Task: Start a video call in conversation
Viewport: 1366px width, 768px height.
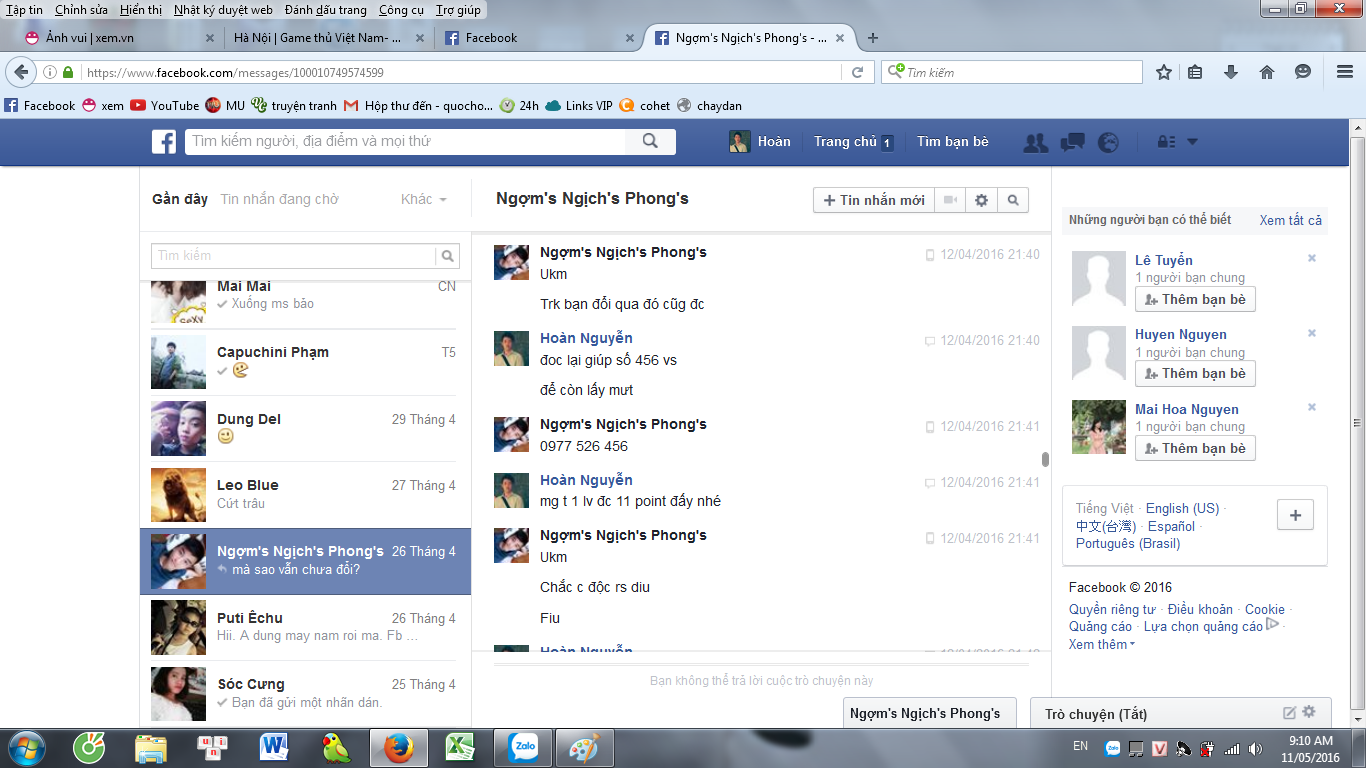Action: point(950,200)
